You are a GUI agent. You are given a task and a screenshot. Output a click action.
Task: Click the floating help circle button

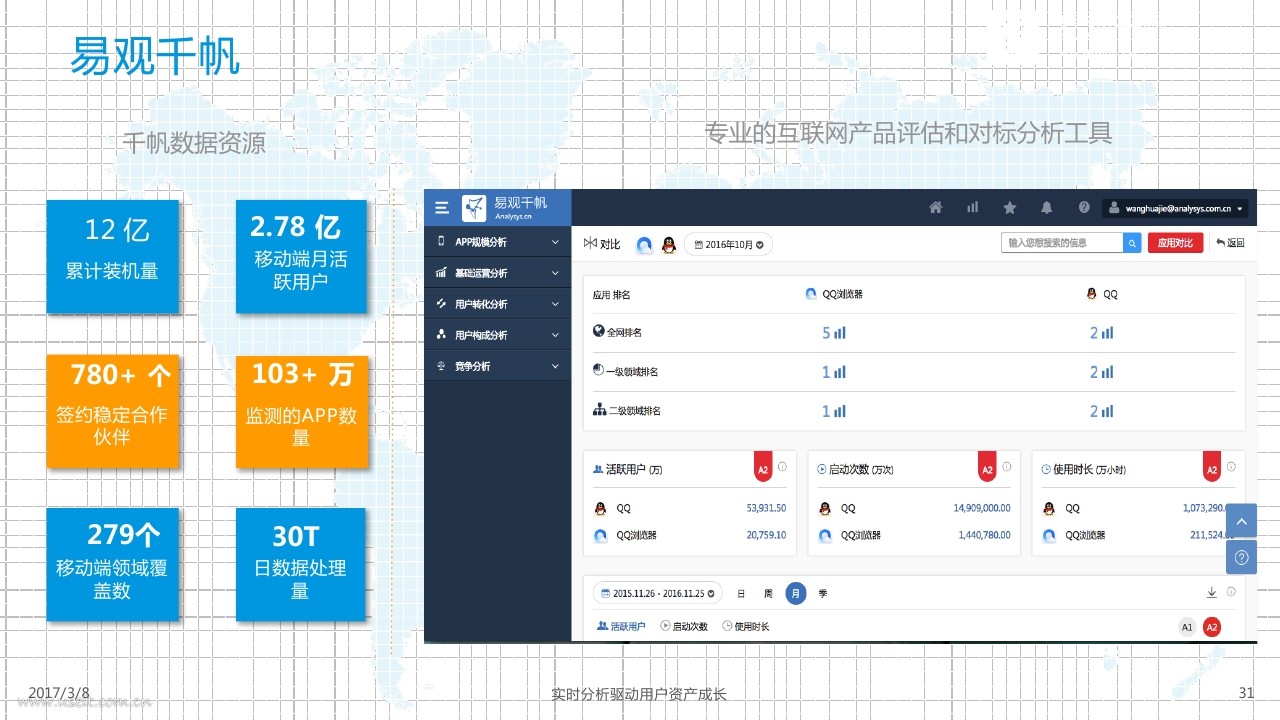1241,557
